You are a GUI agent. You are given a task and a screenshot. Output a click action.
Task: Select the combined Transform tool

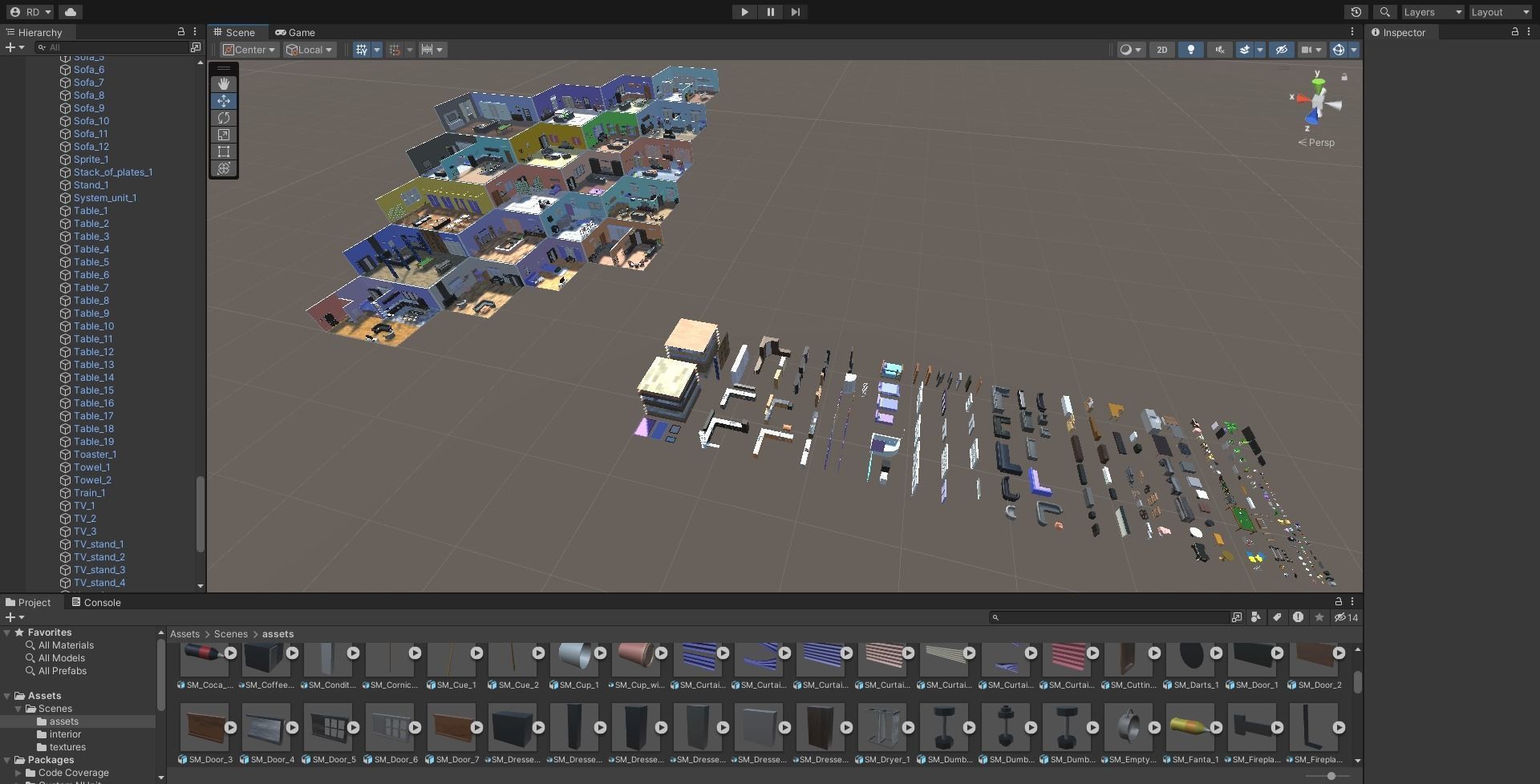click(224, 168)
